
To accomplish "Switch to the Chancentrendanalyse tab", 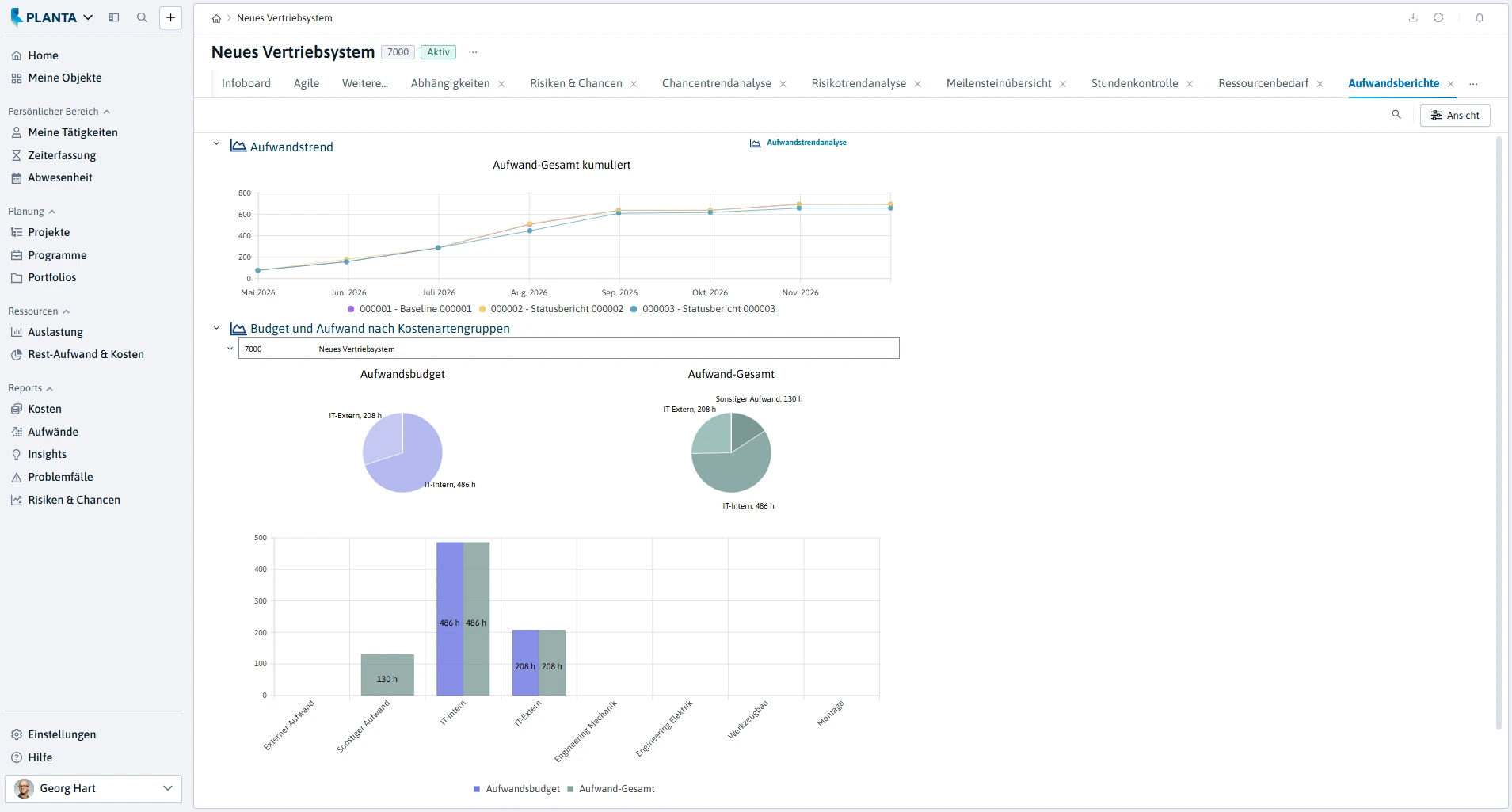I will pyautogui.click(x=717, y=83).
